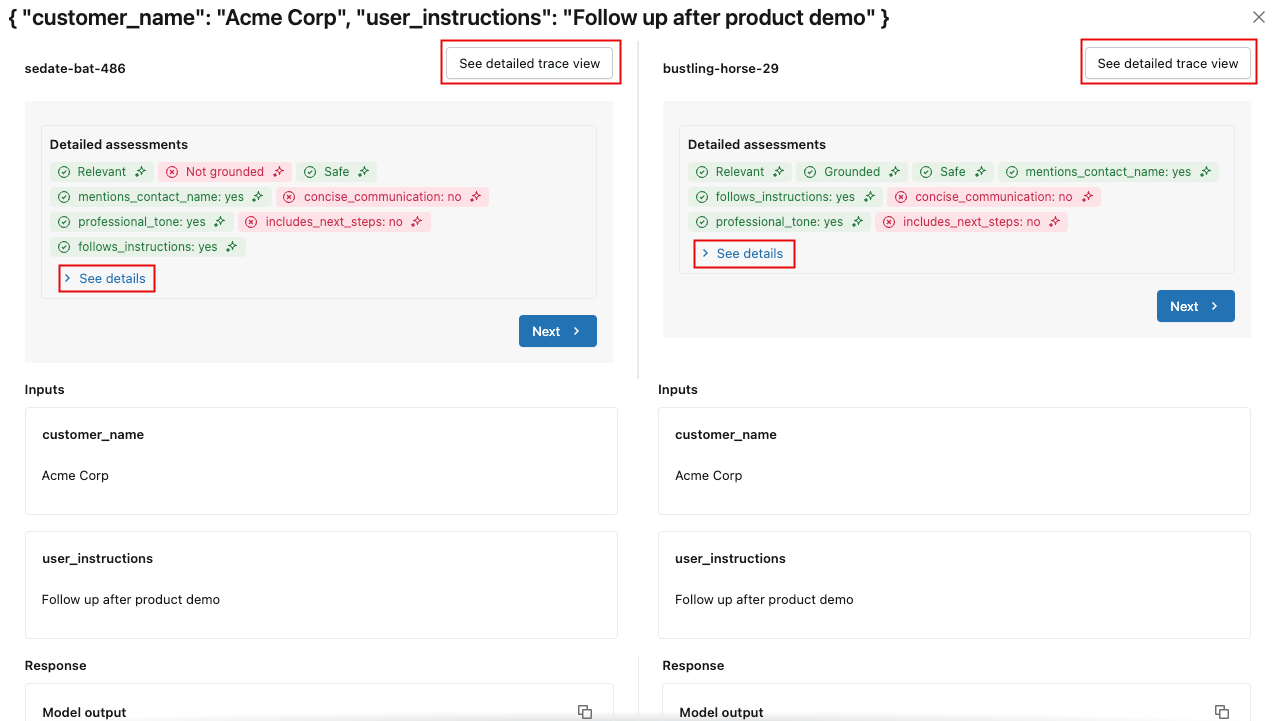Open detailed trace view for sedate-bat-486
The width and height of the screenshot is (1275, 721).
[529, 63]
